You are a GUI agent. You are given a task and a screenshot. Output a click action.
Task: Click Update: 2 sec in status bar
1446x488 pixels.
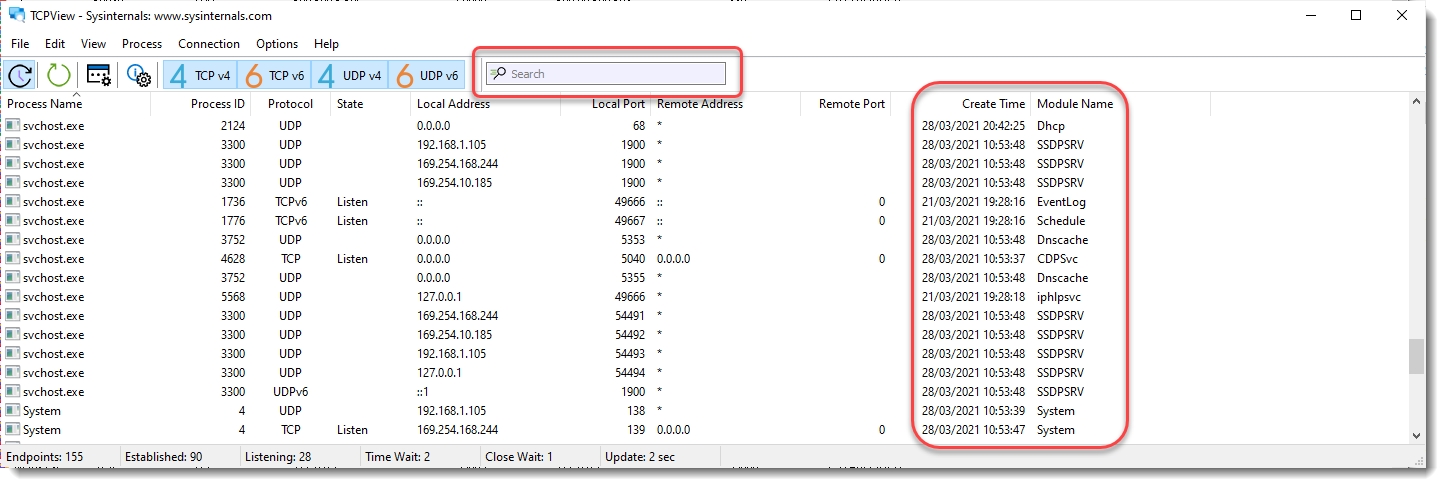point(640,457)
